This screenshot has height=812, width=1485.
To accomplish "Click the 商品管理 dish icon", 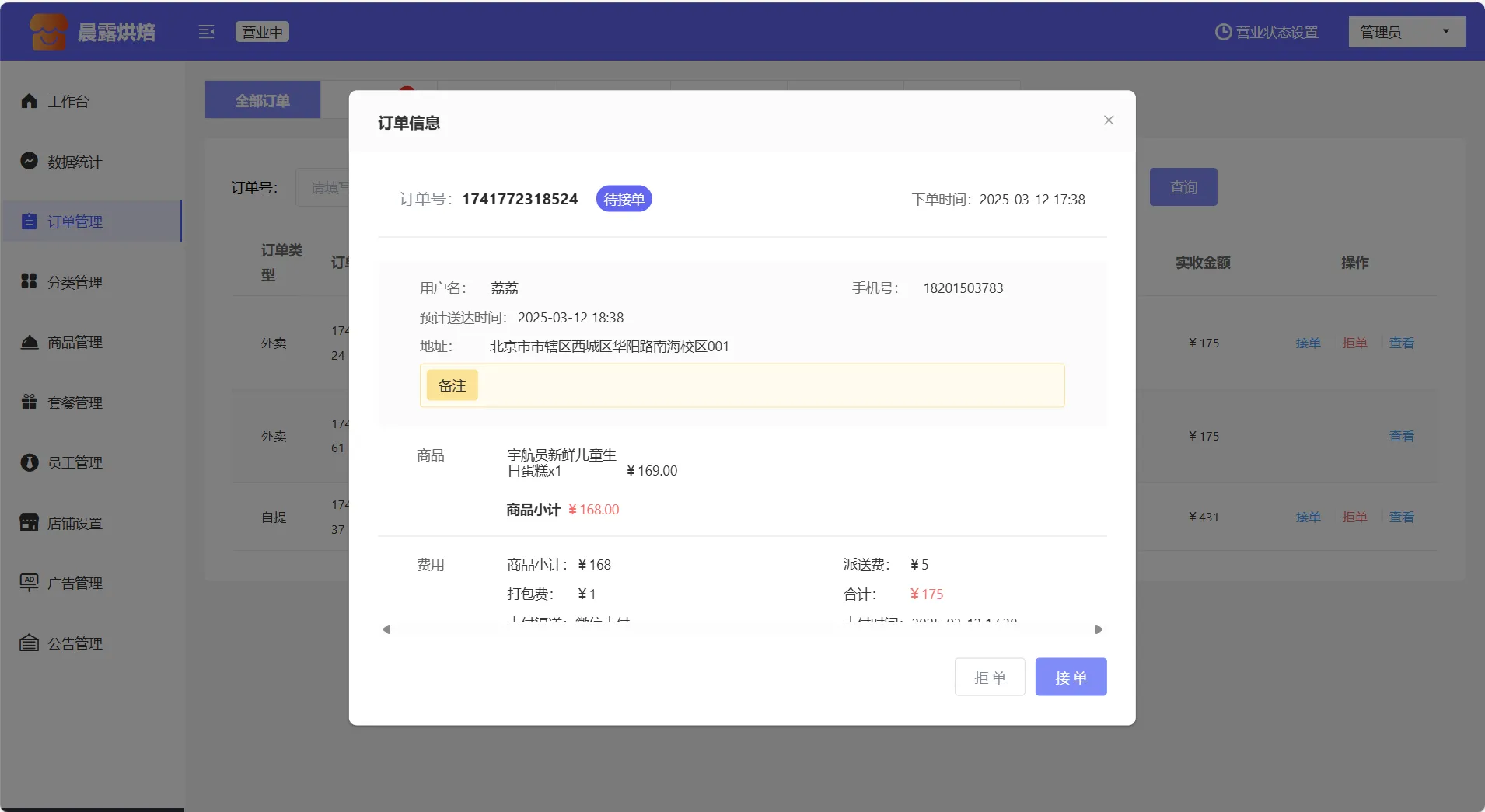I will (30, 342).
